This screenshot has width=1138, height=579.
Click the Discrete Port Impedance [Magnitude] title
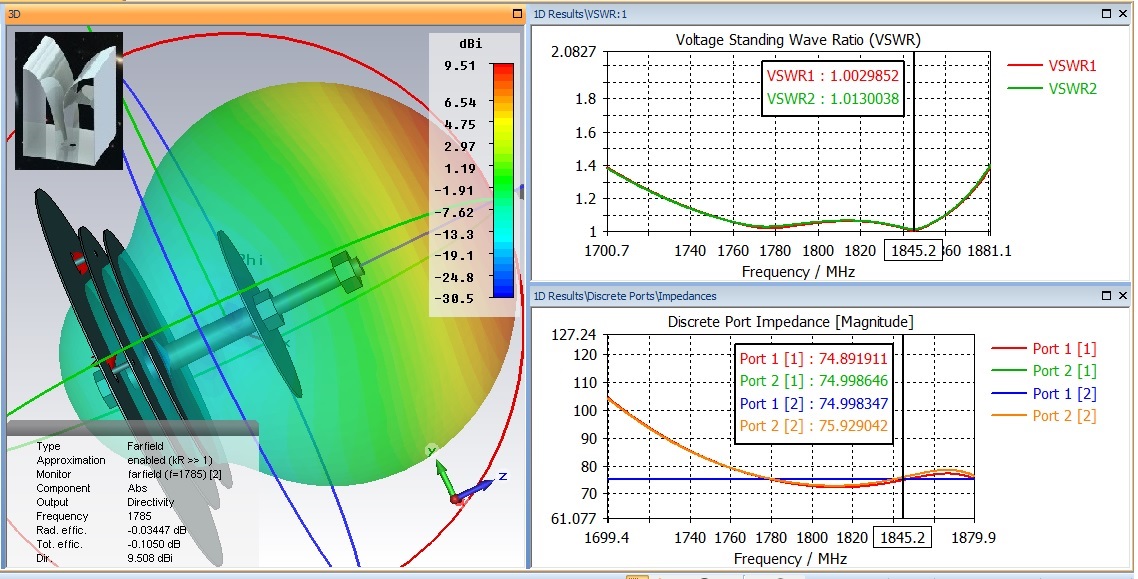tap(790, 321)
